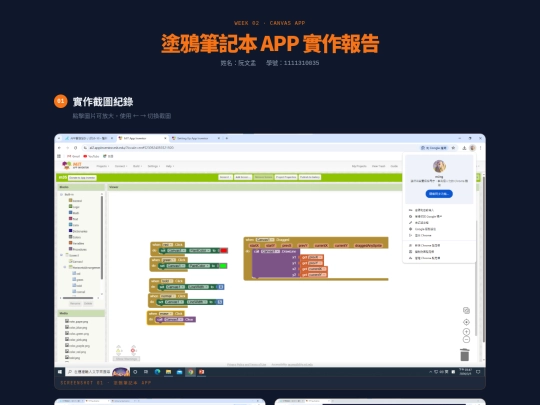Screen dimensions: 540x405
Task: Switch to the MIT App Inventor browser tab
Action: point(142,138)
